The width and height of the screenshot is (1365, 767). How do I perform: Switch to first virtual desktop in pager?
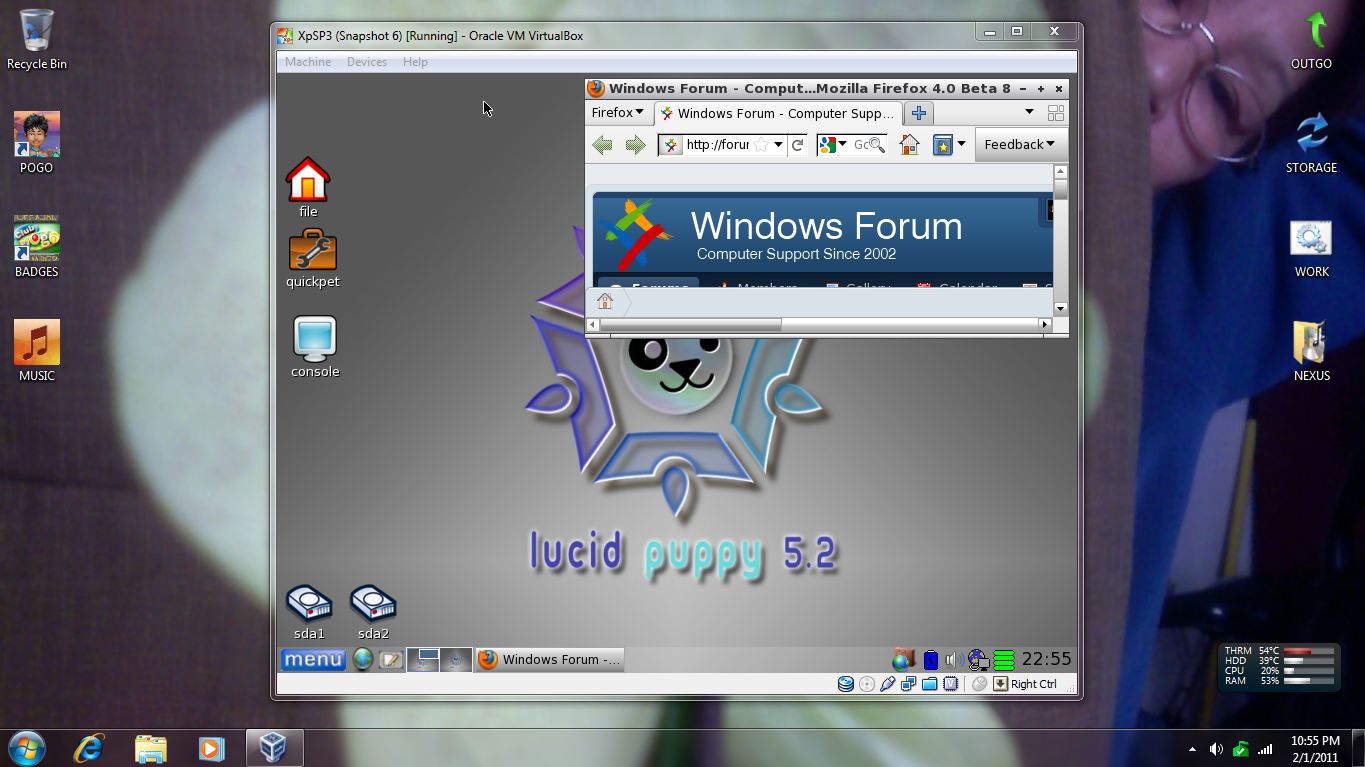click(x=423, y=659)
